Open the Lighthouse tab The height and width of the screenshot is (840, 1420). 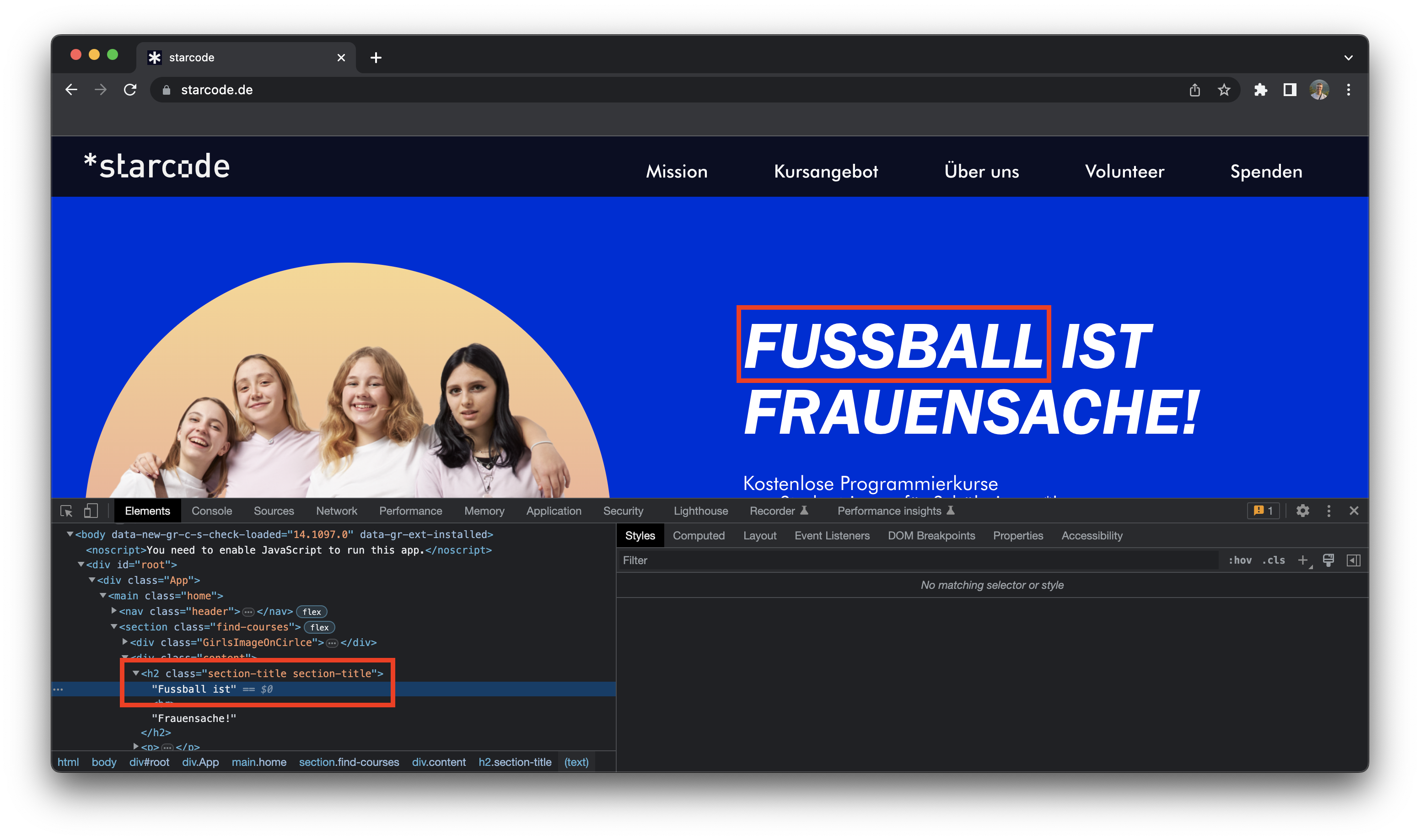coord(701,511)
